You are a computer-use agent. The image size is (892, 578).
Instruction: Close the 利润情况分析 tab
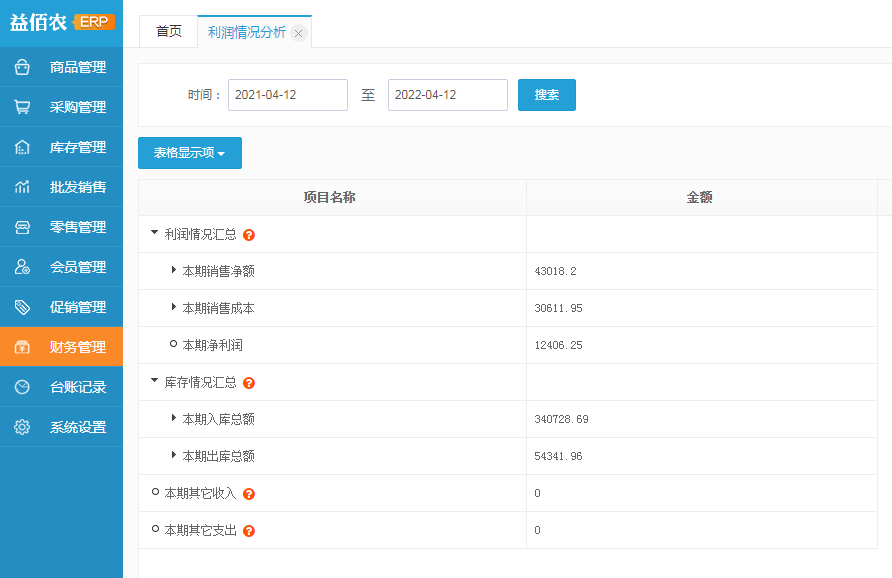point(298,34)
